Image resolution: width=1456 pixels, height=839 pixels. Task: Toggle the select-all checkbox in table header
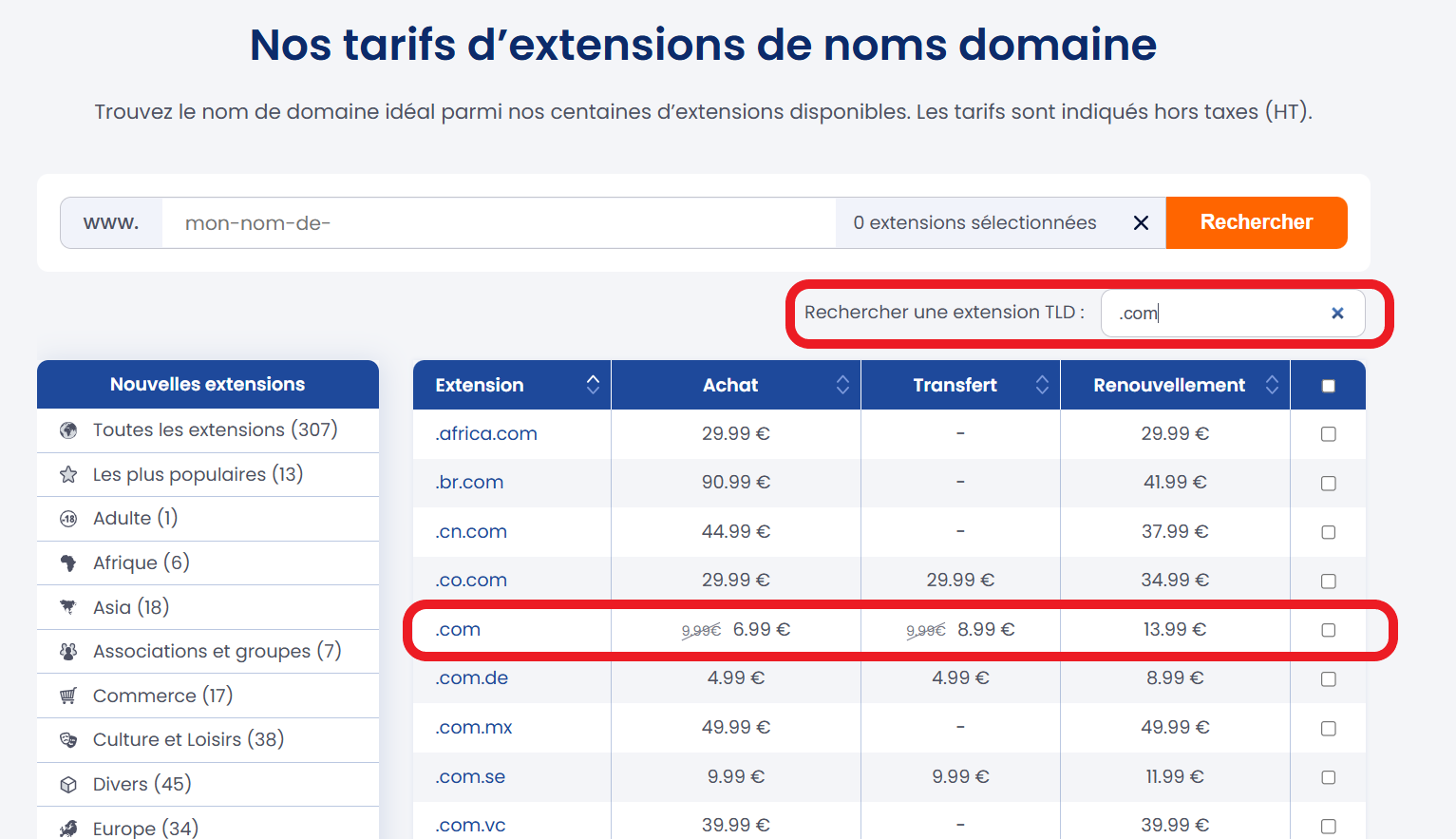pos(1328,384)
